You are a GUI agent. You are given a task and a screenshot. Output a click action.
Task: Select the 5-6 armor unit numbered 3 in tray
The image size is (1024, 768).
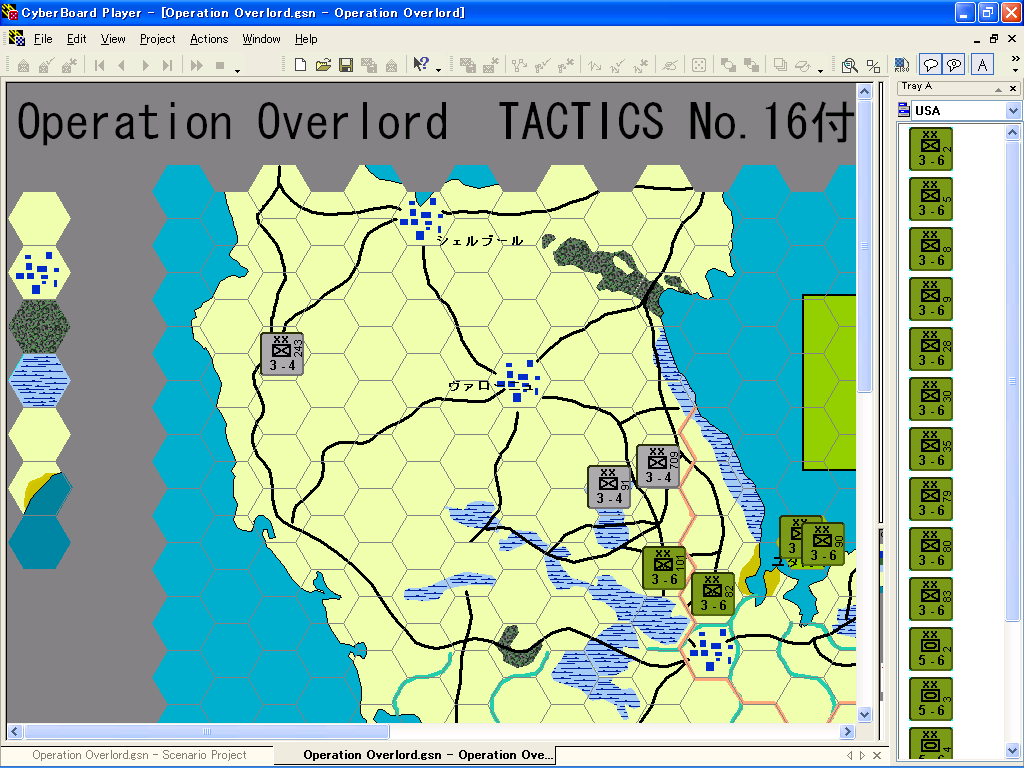point(931,699)
